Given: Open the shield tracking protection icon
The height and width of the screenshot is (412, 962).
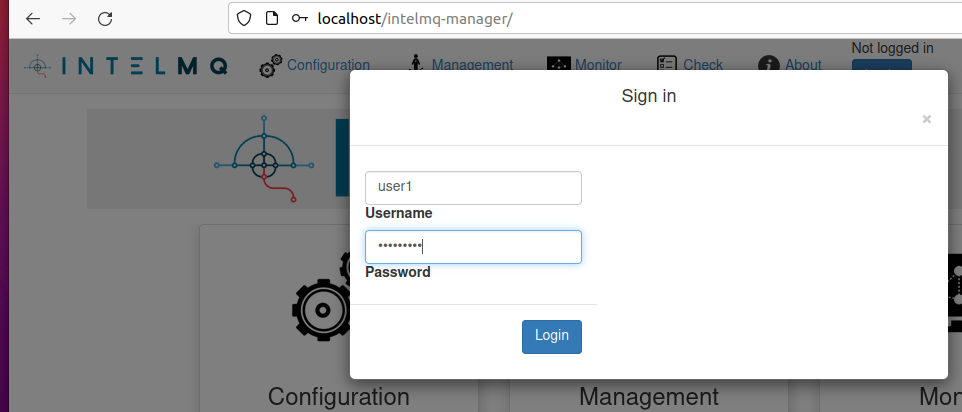Looking at the screenshot, I should click(244, 19).
